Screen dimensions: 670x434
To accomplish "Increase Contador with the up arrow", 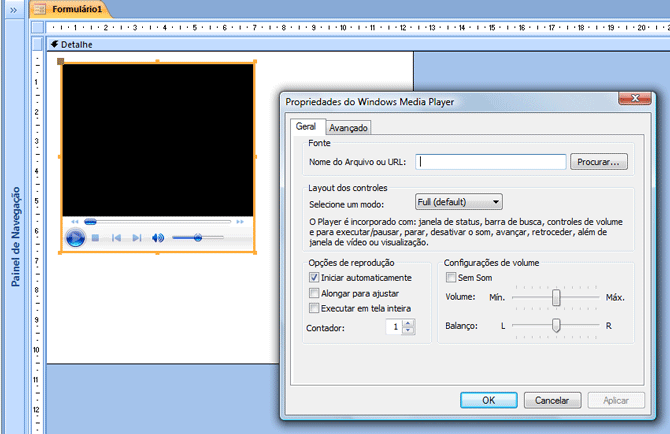I will (x=408, y=323).
